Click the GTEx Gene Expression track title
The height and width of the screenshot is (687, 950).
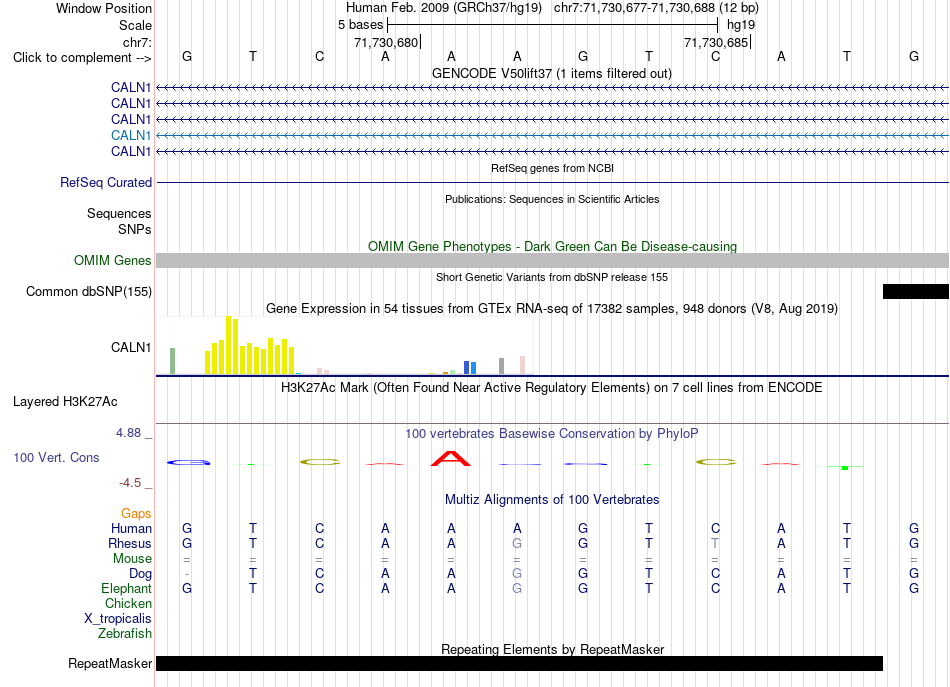point(551,308)
